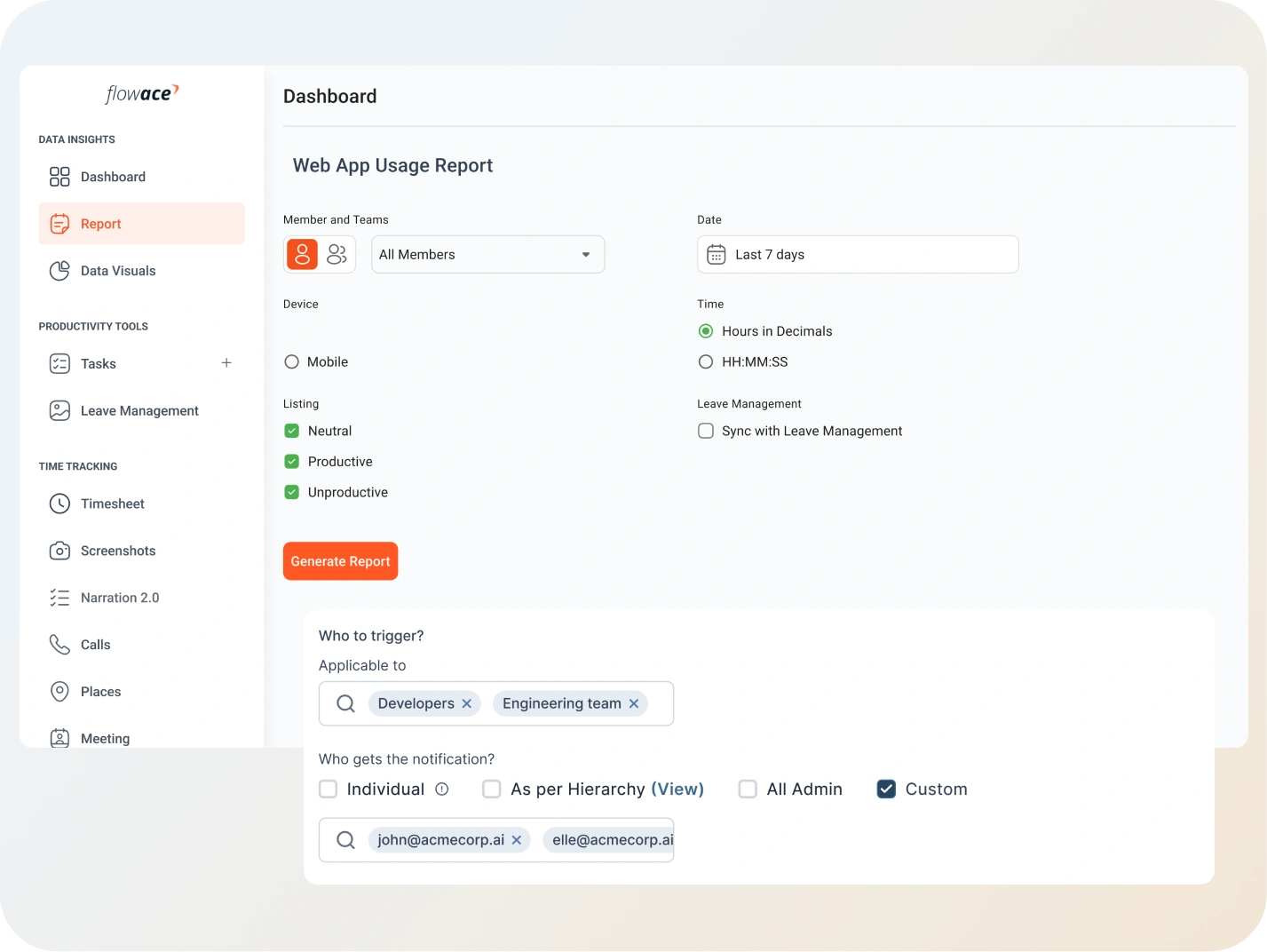Click the plus icon beside Tasks

pos(226,363)
